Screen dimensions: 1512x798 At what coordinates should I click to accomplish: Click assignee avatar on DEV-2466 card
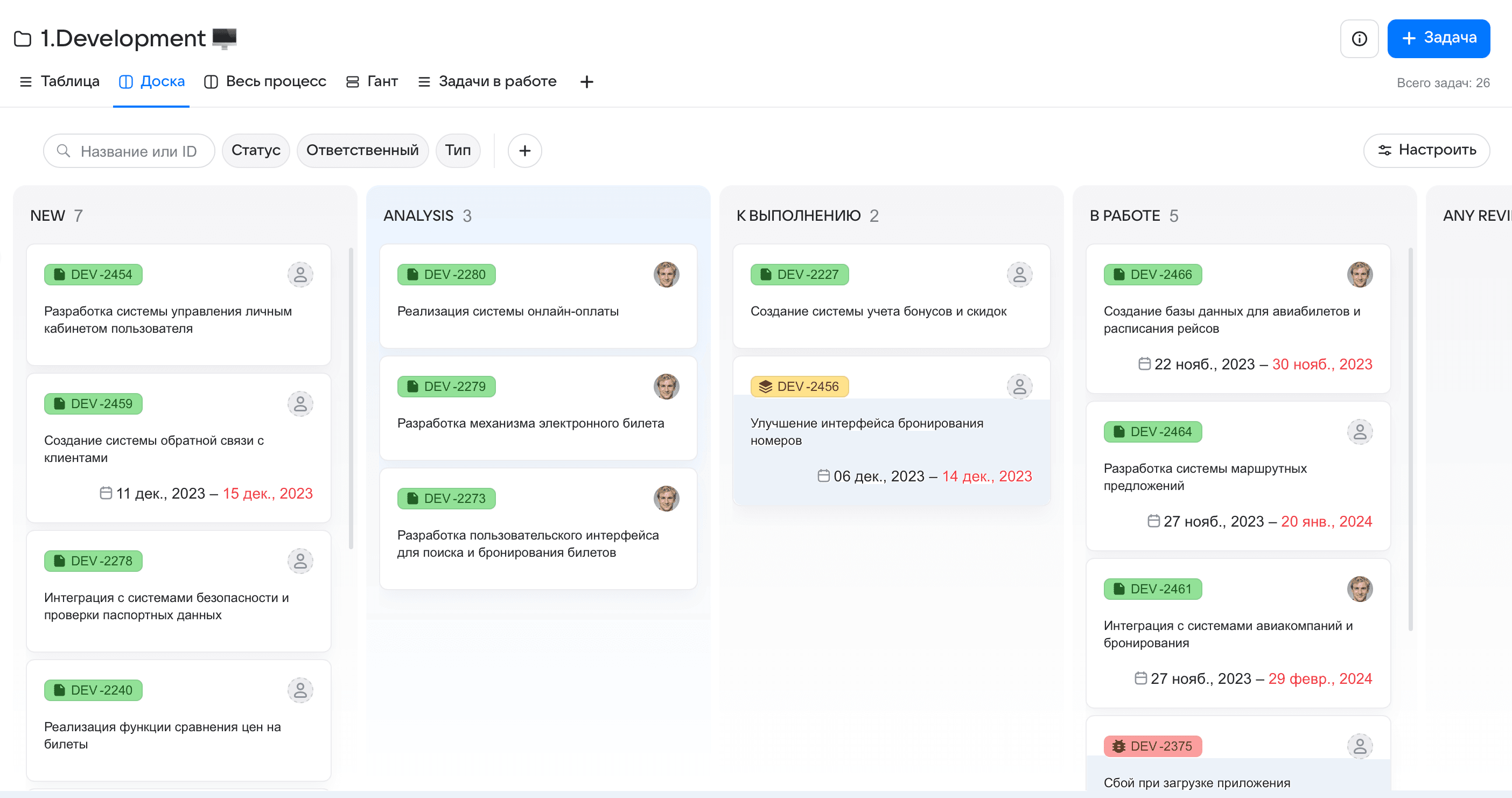click(x=1360, y=275)
